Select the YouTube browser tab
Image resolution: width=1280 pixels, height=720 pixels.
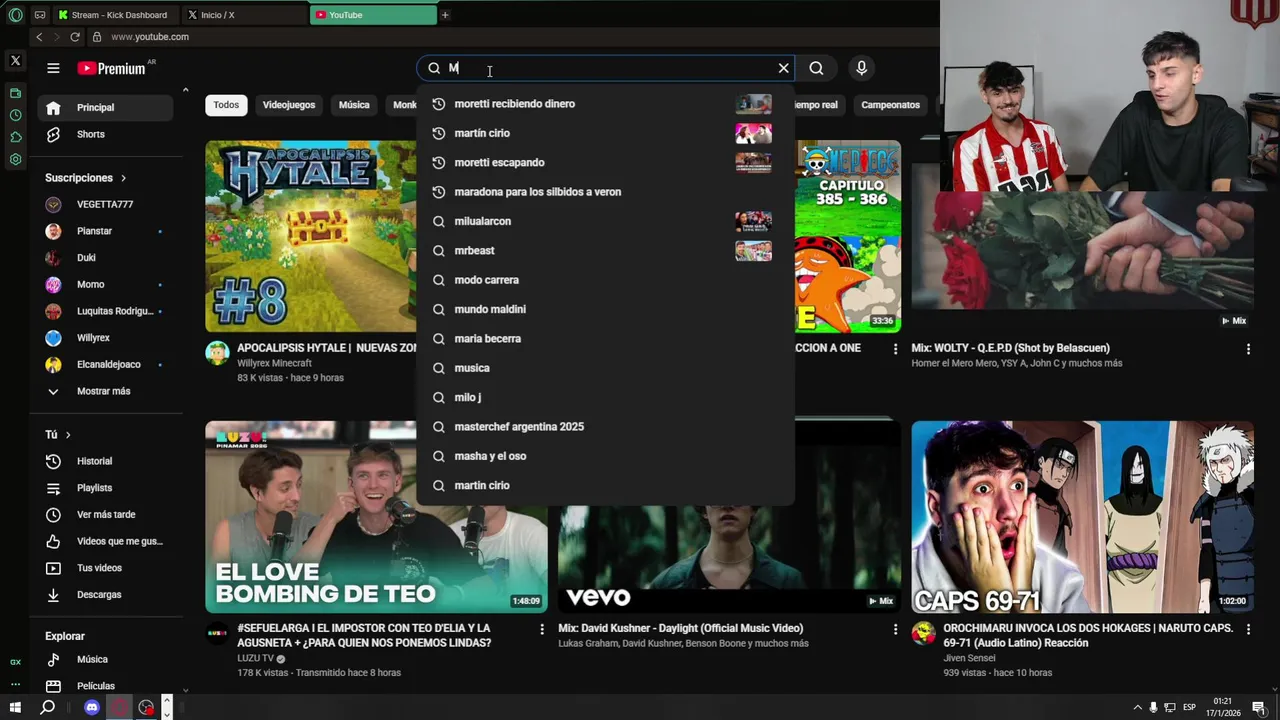373,15
